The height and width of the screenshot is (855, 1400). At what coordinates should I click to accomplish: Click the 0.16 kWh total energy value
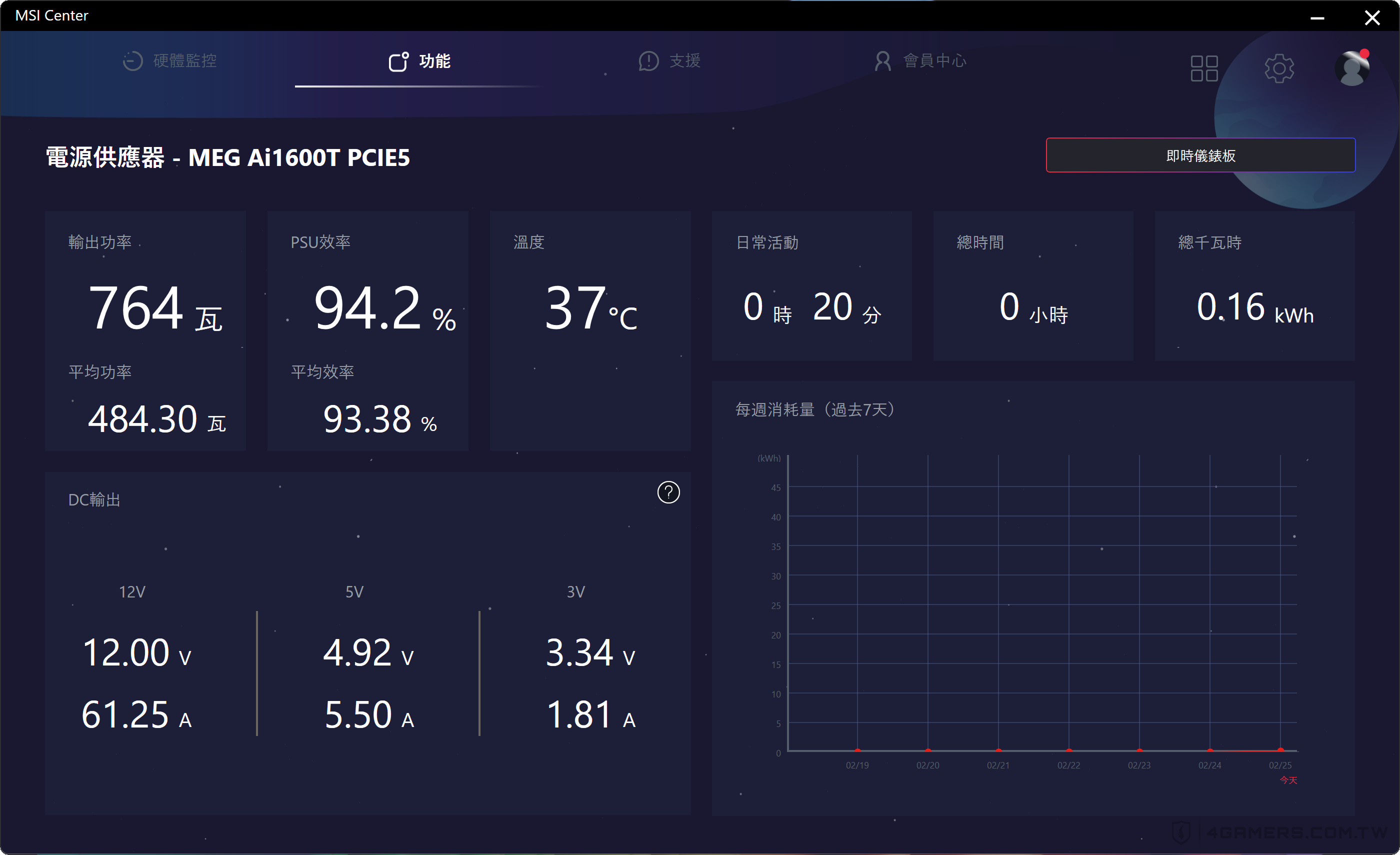coord(1254,307)
